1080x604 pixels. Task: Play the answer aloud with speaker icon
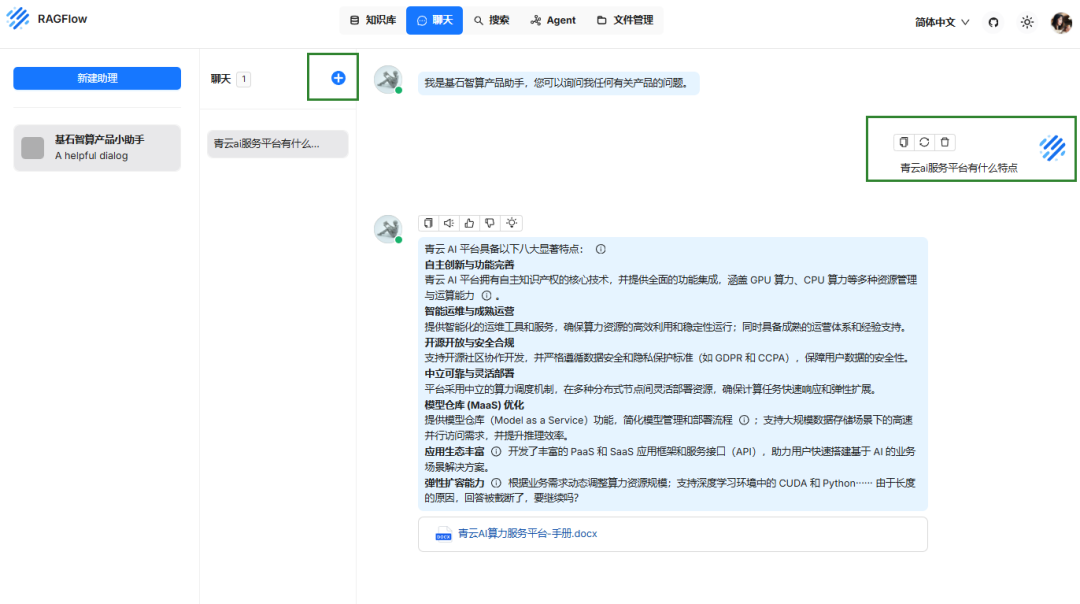[x=448, y=222]
